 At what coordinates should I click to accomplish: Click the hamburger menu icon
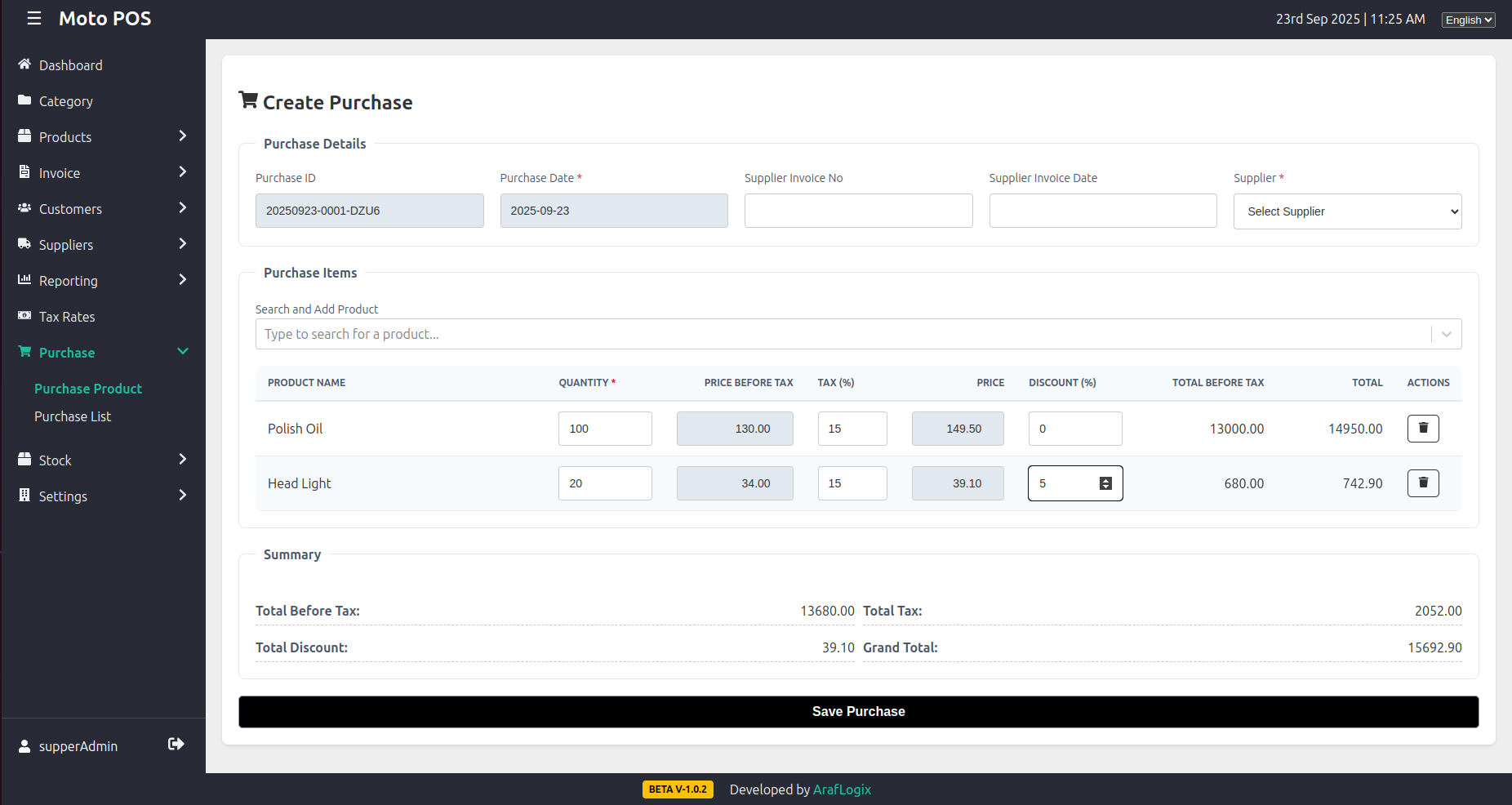[33, 19]
